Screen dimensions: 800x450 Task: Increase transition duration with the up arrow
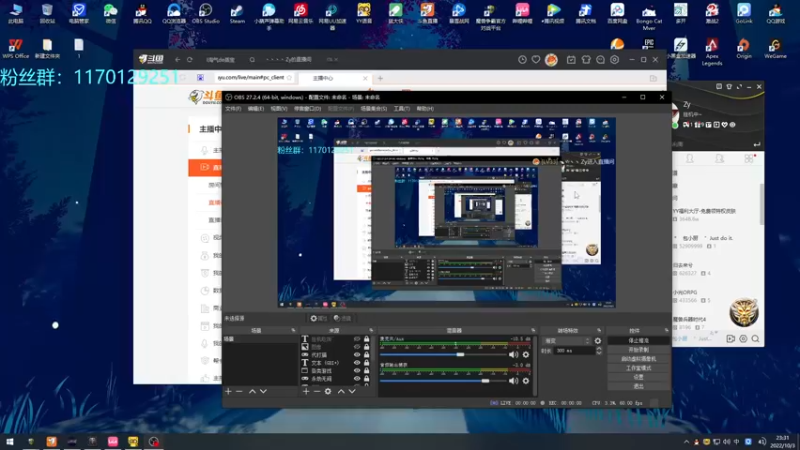(599, 349)
